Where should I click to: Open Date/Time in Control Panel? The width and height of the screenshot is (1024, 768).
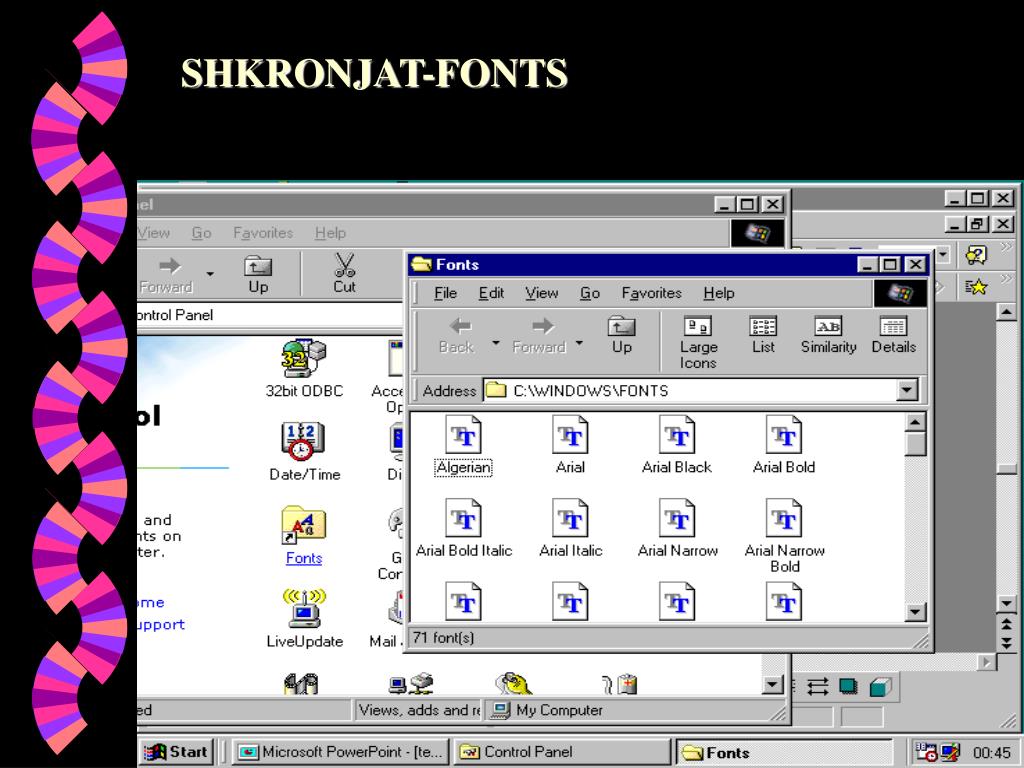[304, 452]
